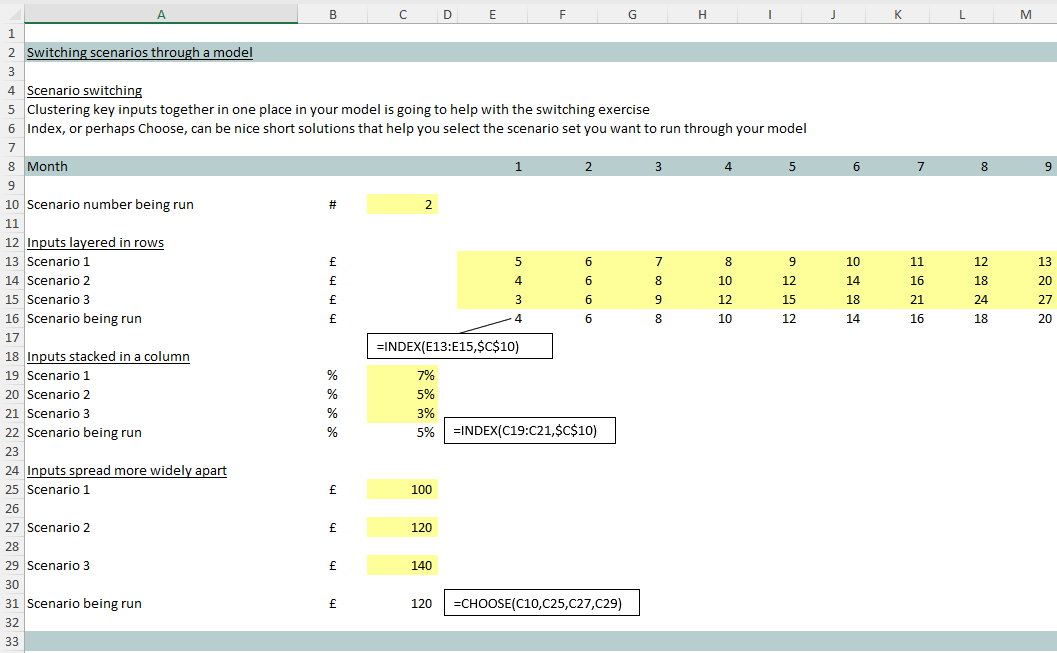Select the row 22 header

[x=11, y=433]
